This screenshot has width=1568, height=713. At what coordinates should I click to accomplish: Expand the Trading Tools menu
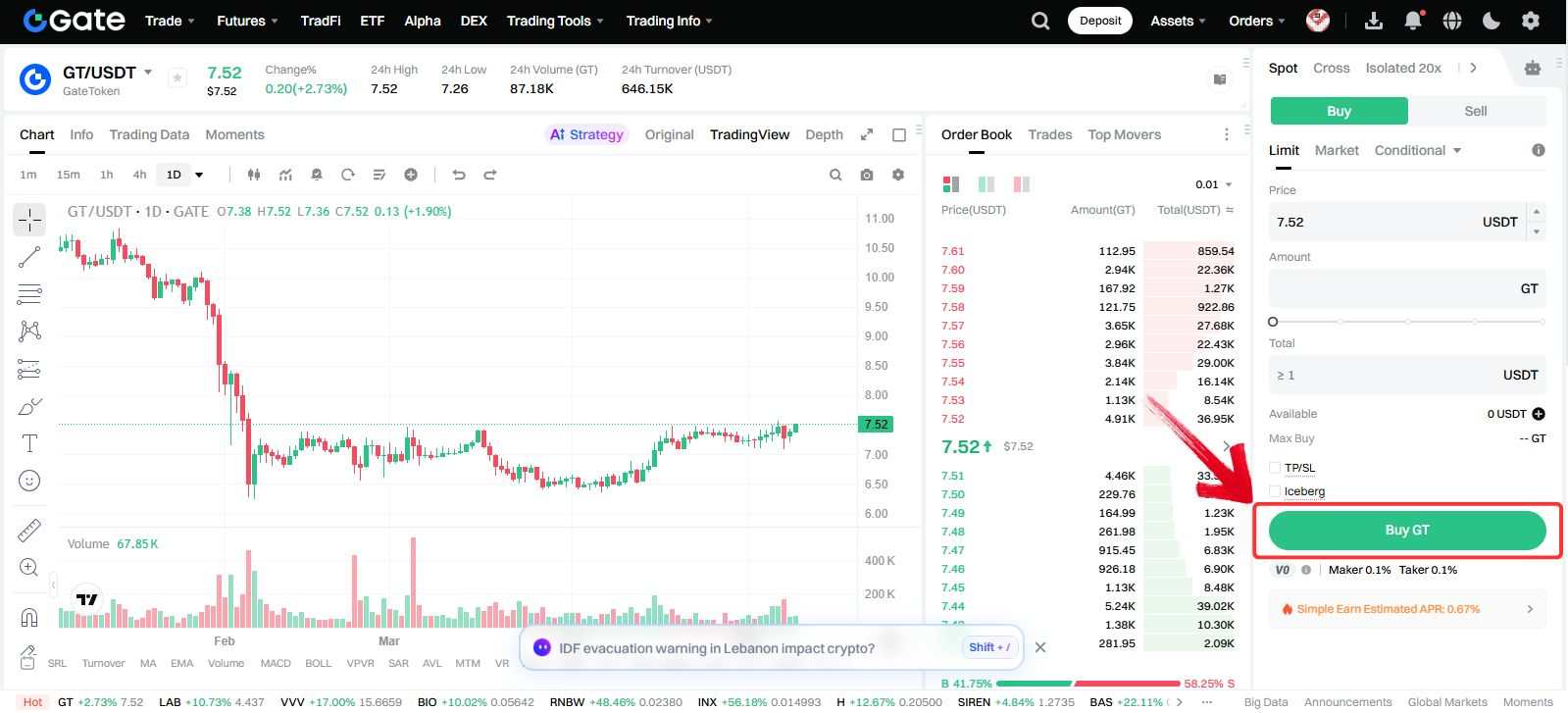[x=555, y=21]
